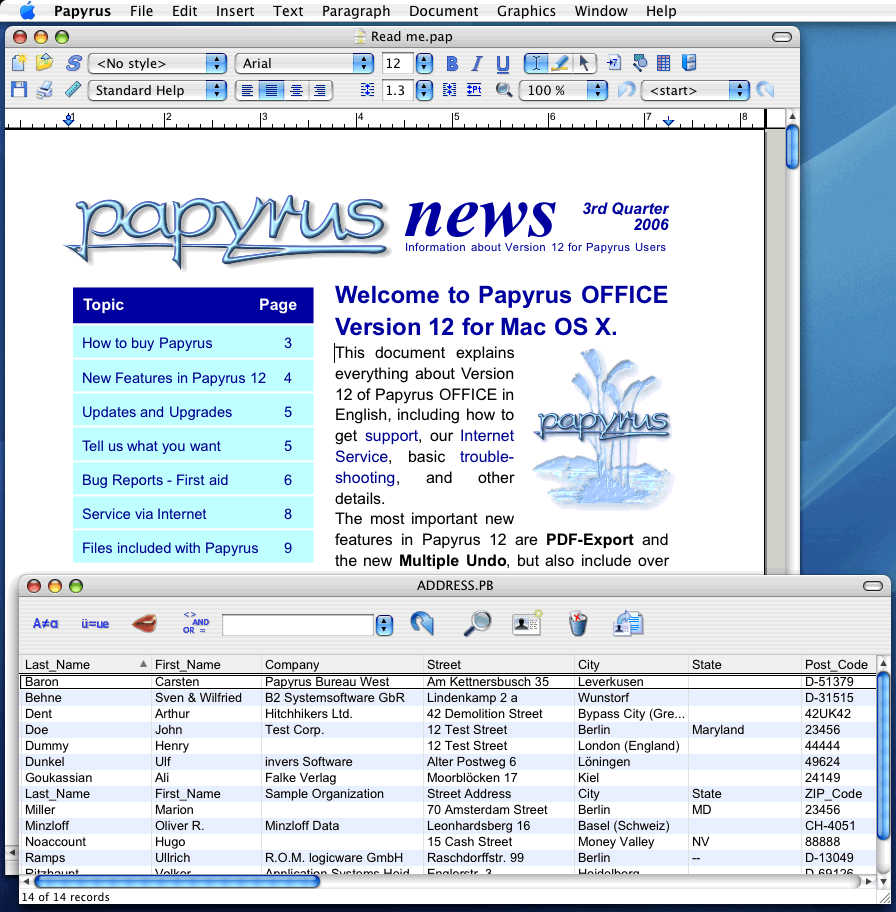Click 'Service via Internet' topic link
The height and width of the screenshot is (912, 896).
pyautogui.click(x=144, y=514)
